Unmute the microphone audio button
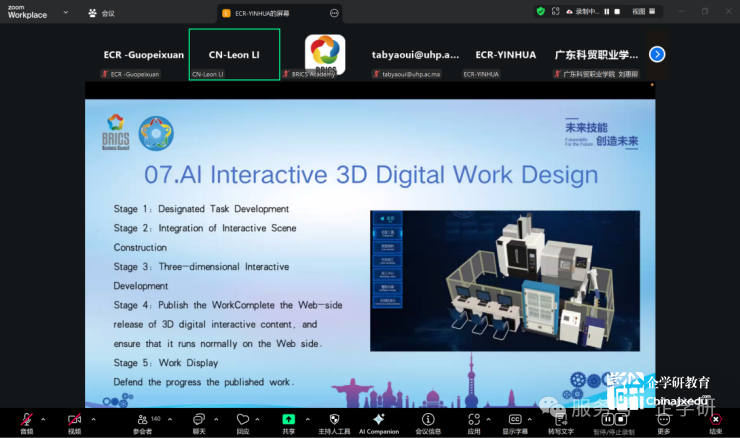Screen dimensions: 740x438 26,419
